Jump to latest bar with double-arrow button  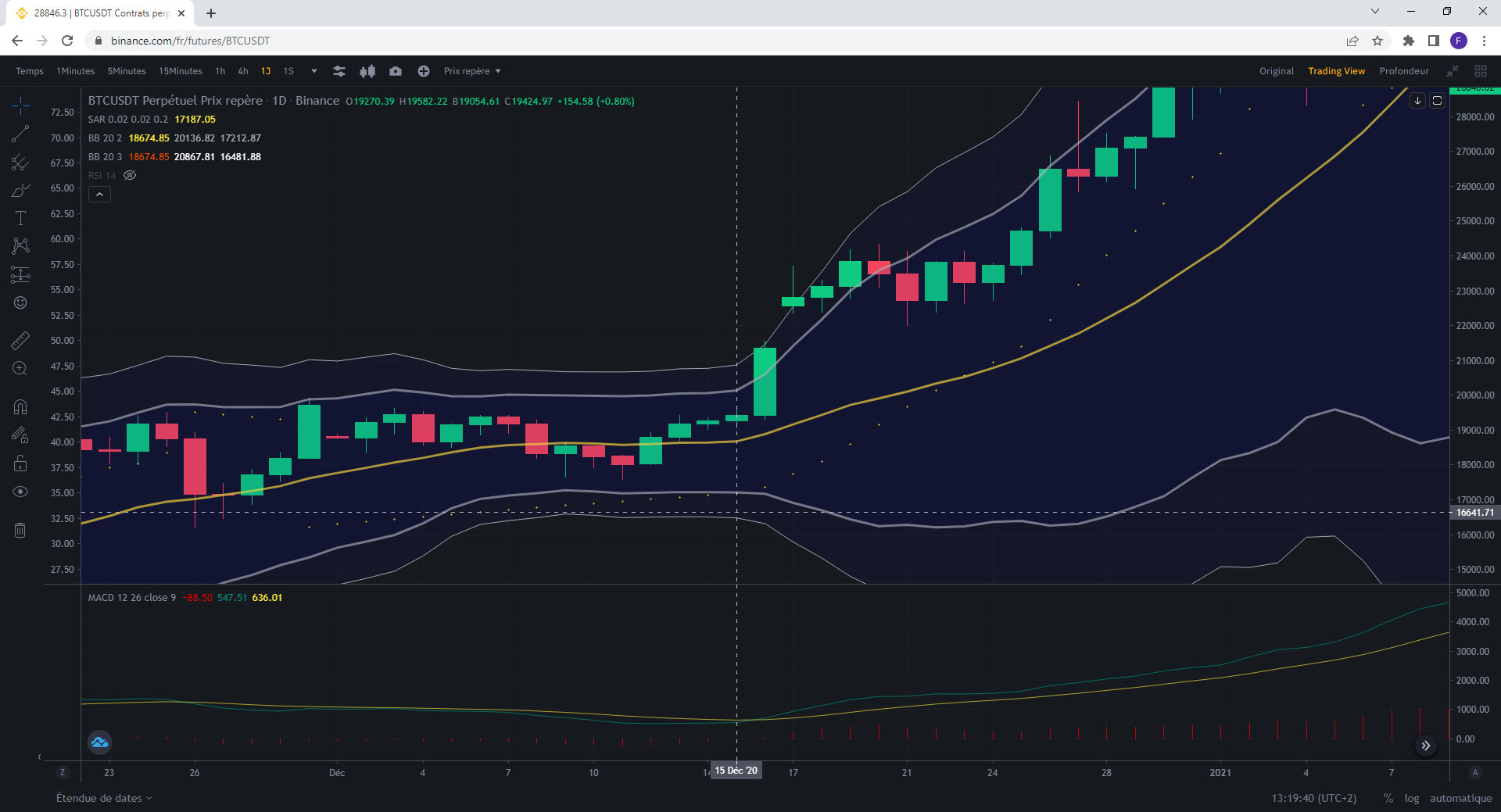pos(1426,746)
